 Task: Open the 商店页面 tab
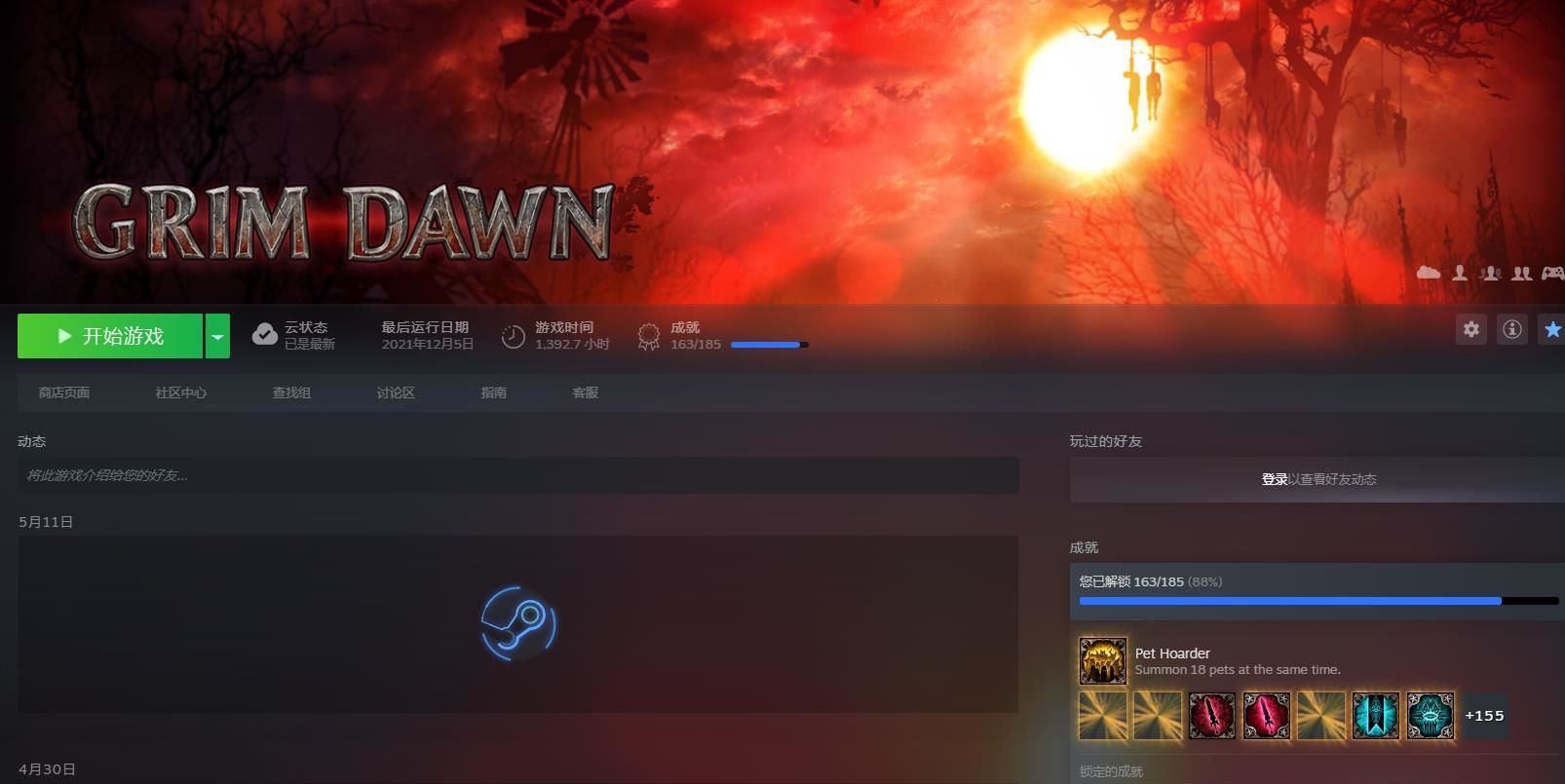click(64, 392)
